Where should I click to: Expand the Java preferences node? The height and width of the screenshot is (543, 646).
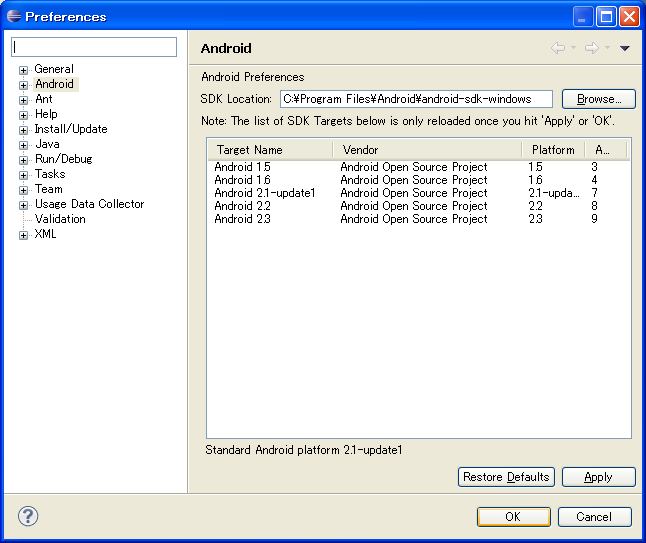tap(23, 145)
